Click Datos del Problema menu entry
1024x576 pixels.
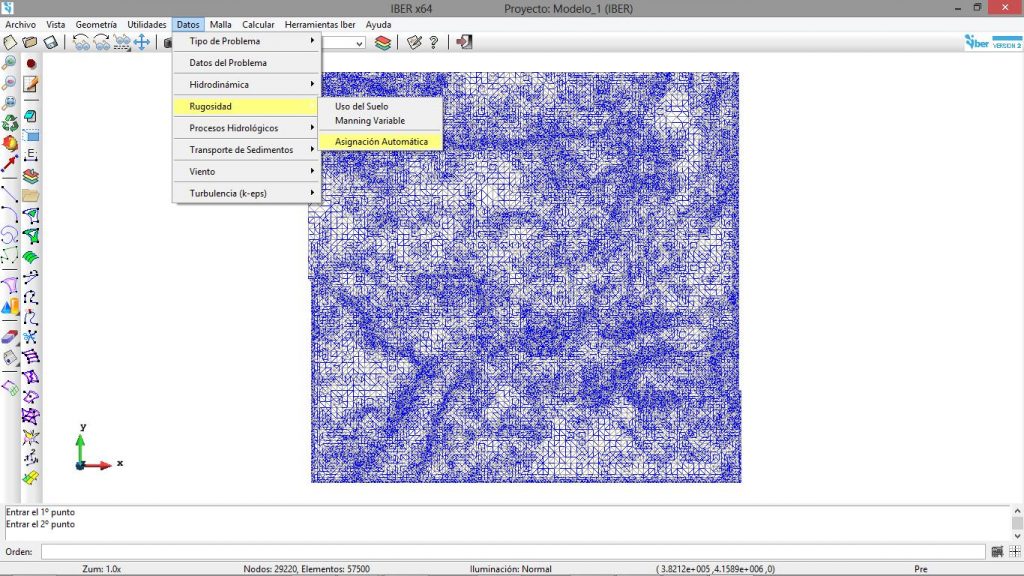coord(228,63)
